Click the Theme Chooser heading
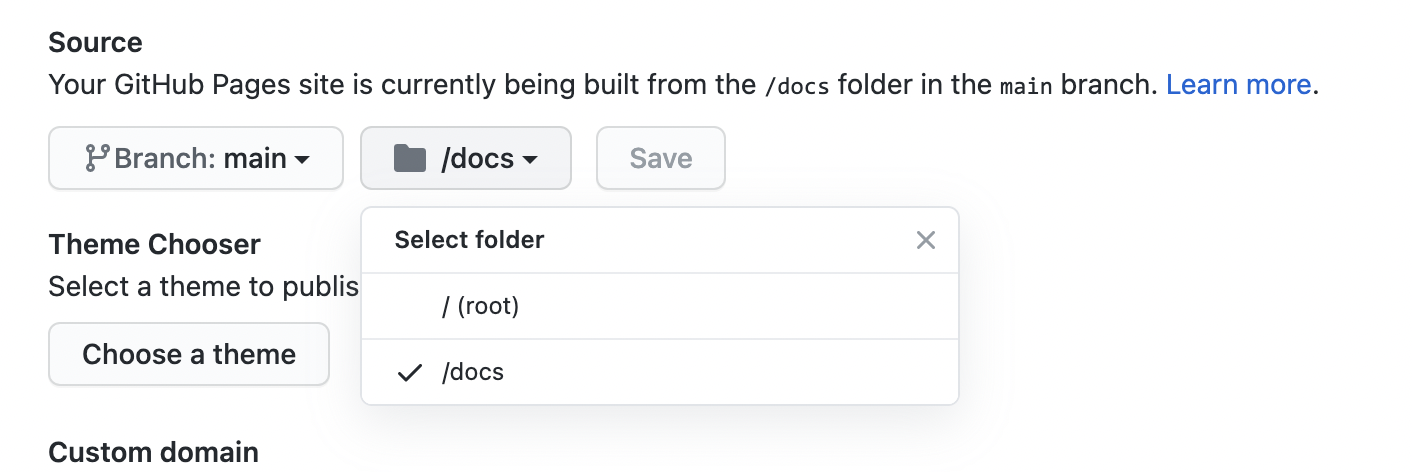The image size is (1412, 472). point(155,244)
